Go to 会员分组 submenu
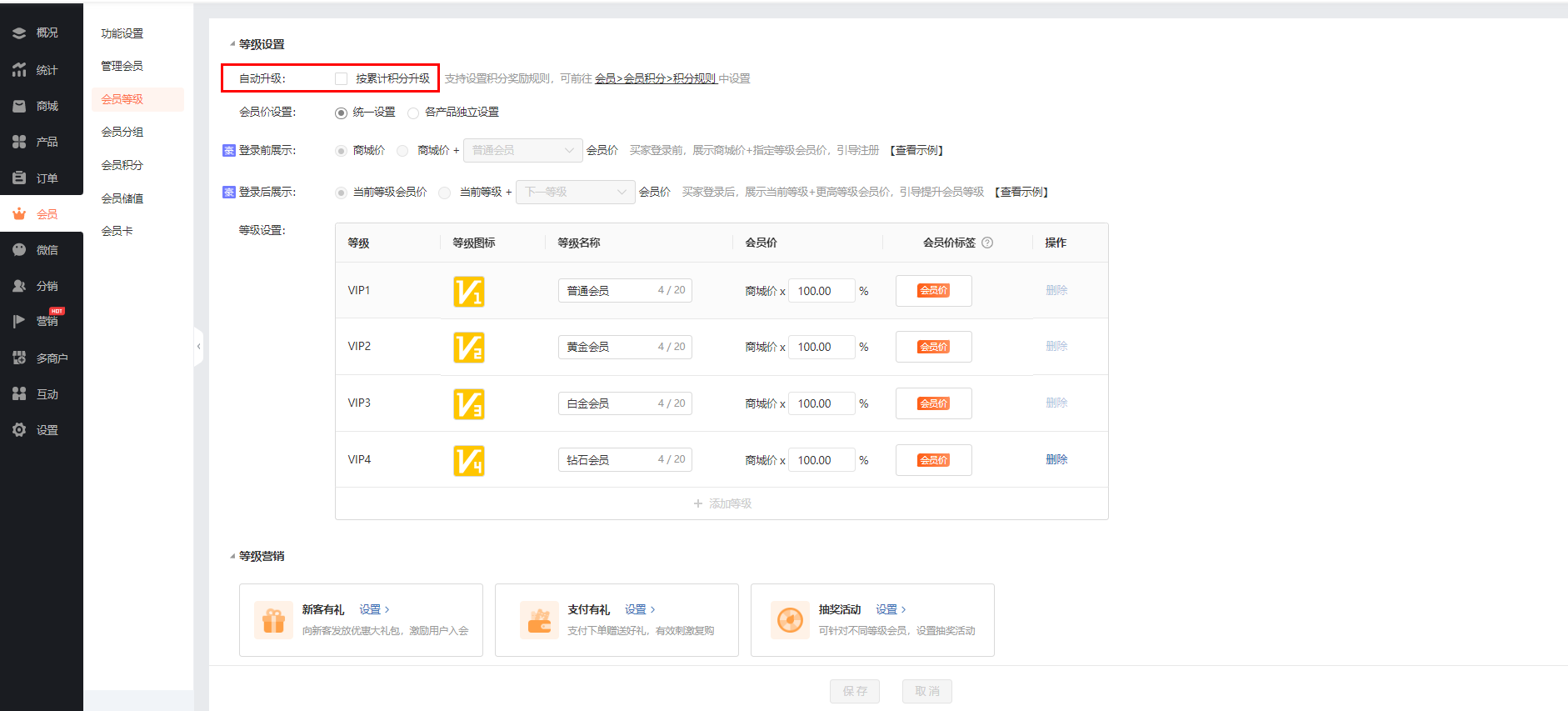The image size is (1568, 711). pos(122,132)
